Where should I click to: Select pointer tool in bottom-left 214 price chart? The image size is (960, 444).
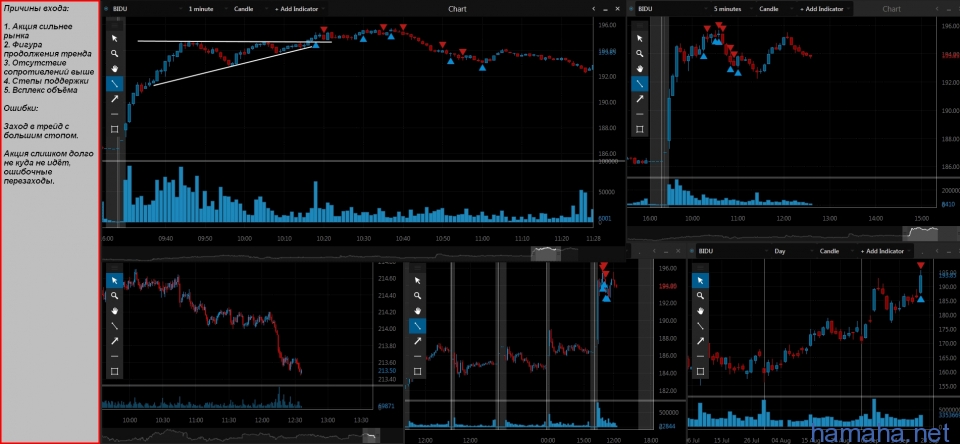114,280
